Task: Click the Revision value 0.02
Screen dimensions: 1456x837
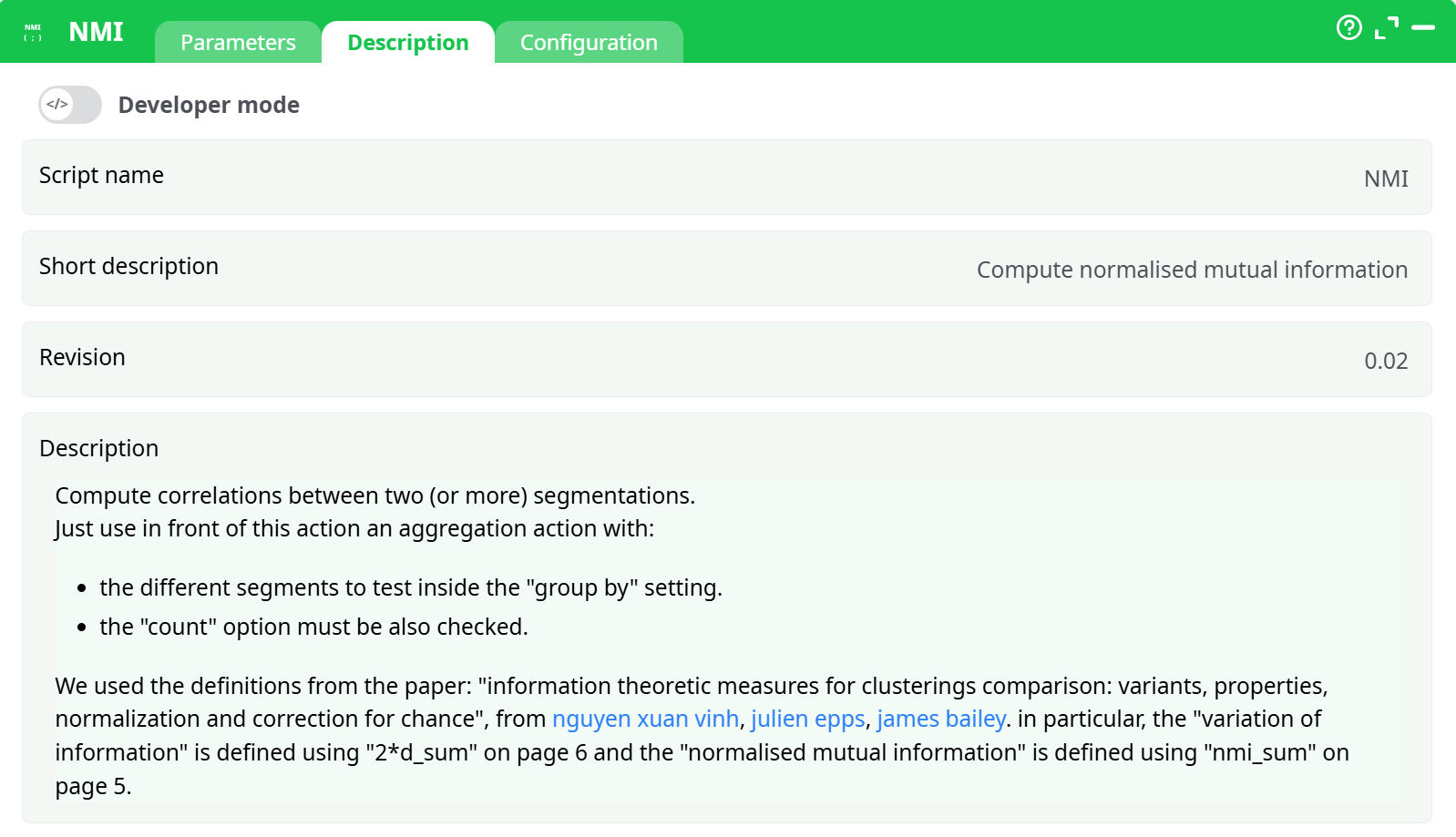Action: pos(1385,362)
